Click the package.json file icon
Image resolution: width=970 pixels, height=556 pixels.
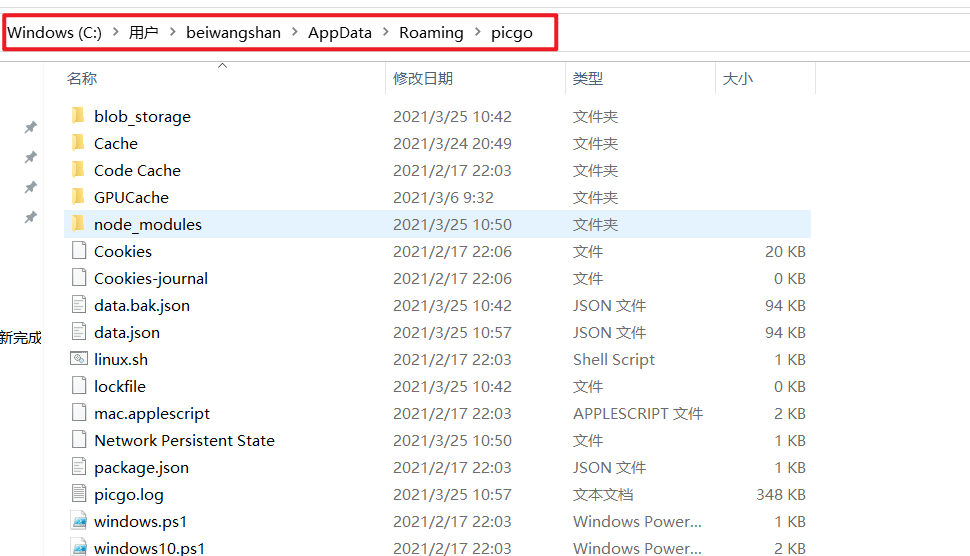(x=79, y=467)
